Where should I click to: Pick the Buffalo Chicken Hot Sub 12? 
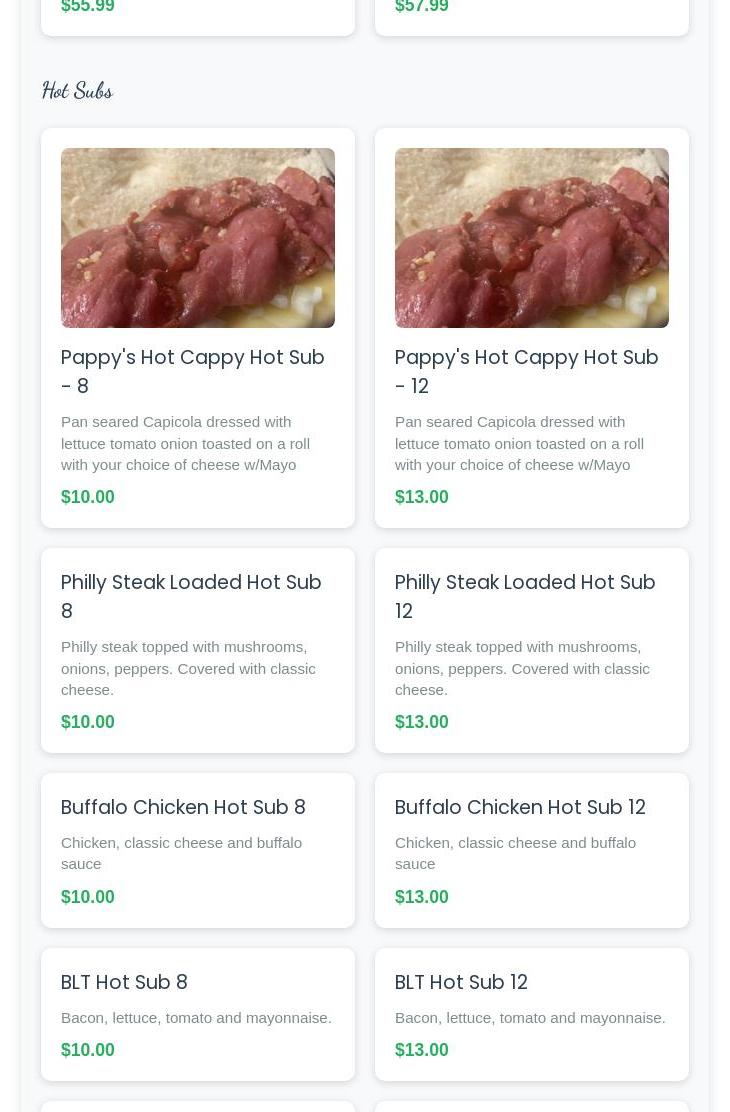[520, 807]
